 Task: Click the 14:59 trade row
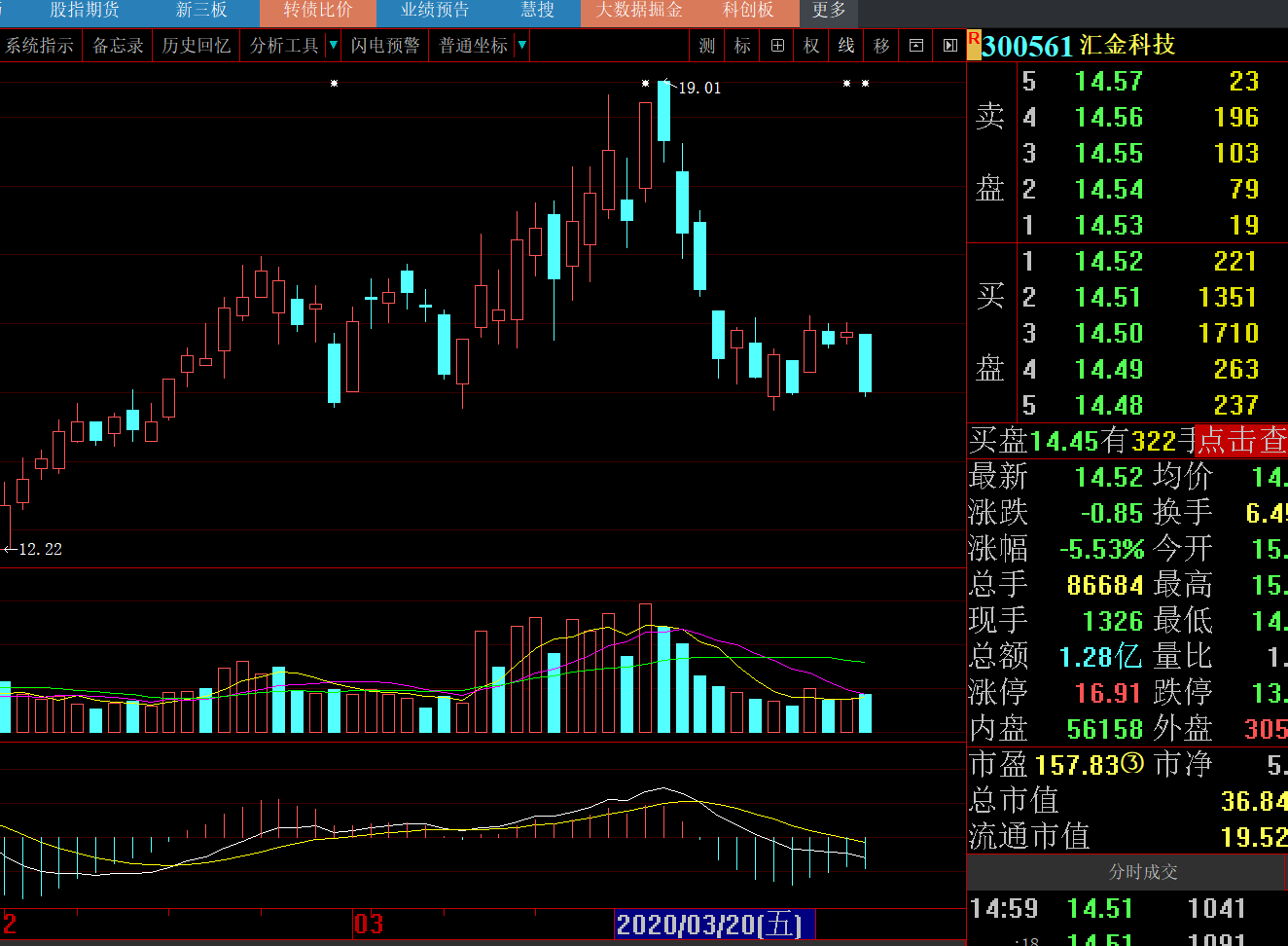[1127, 908]
